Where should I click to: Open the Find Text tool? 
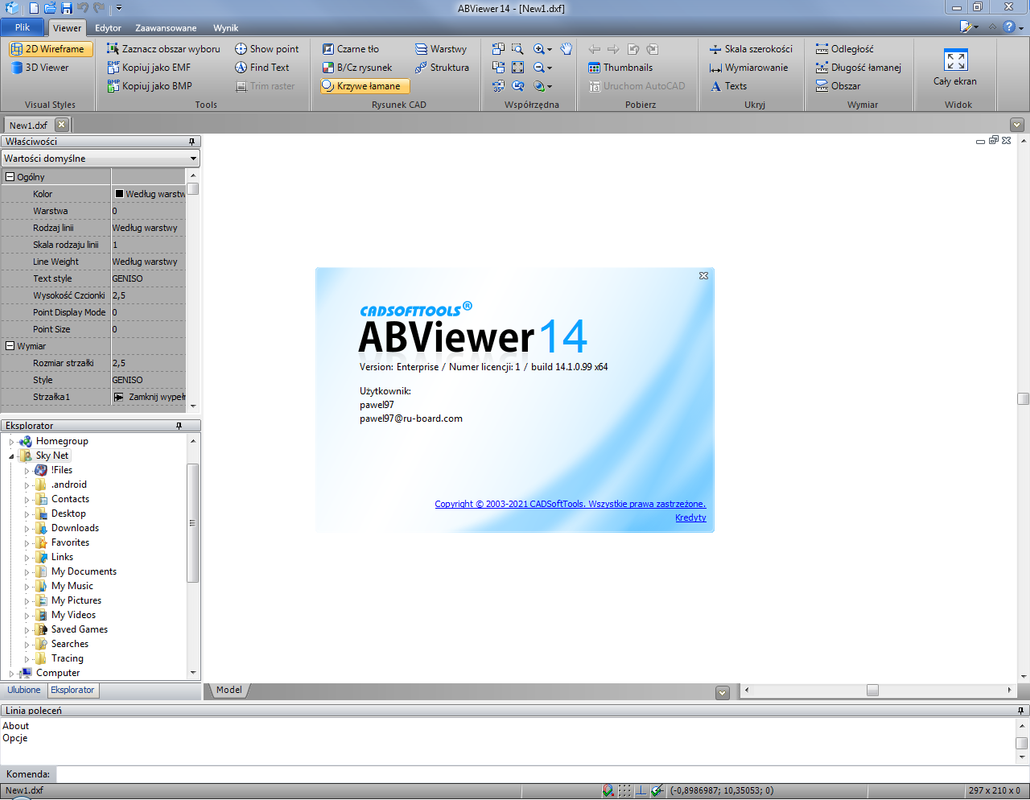(x=261, y=67)
